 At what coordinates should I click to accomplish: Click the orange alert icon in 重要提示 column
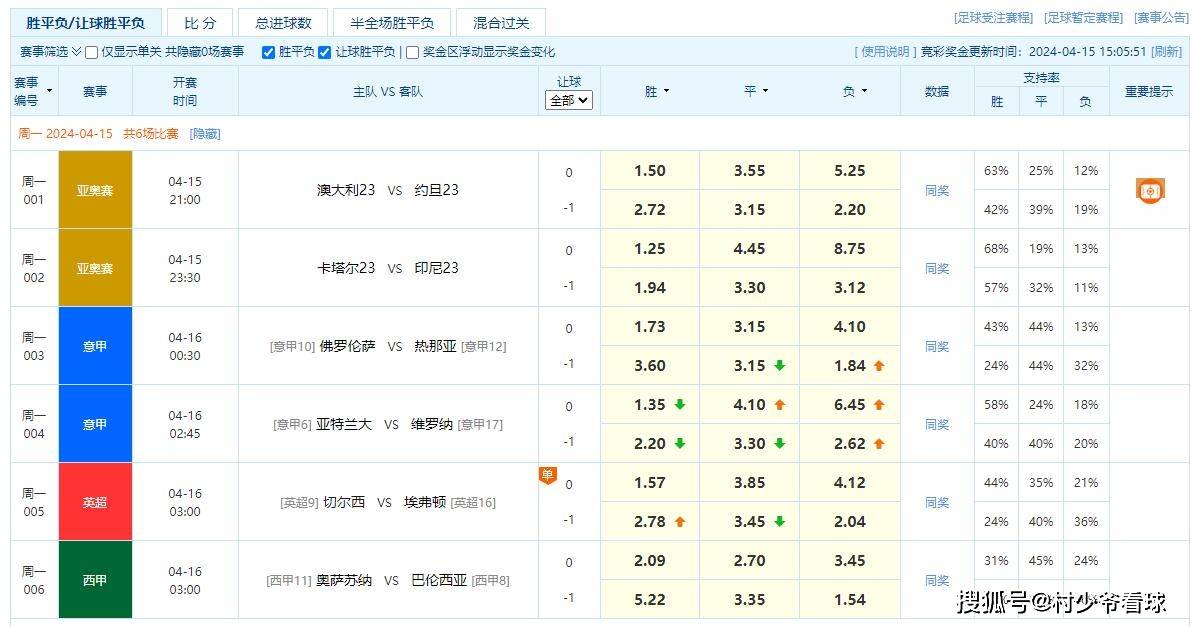[1149, 190]
